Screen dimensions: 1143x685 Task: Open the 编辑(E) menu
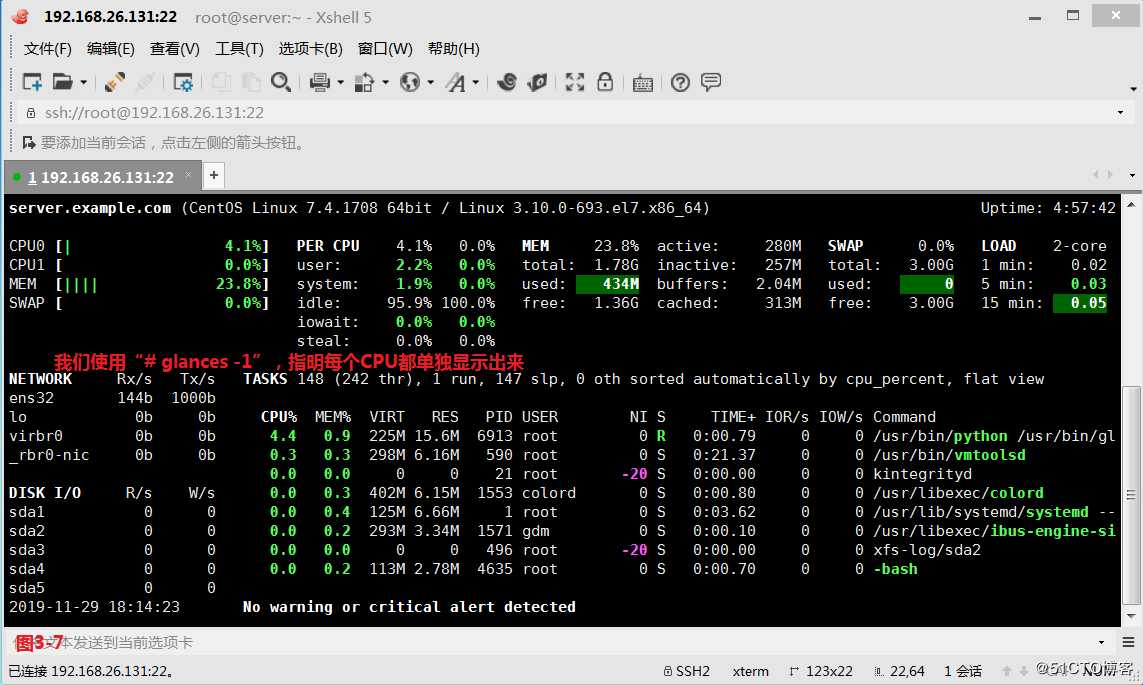click(111, 49)
